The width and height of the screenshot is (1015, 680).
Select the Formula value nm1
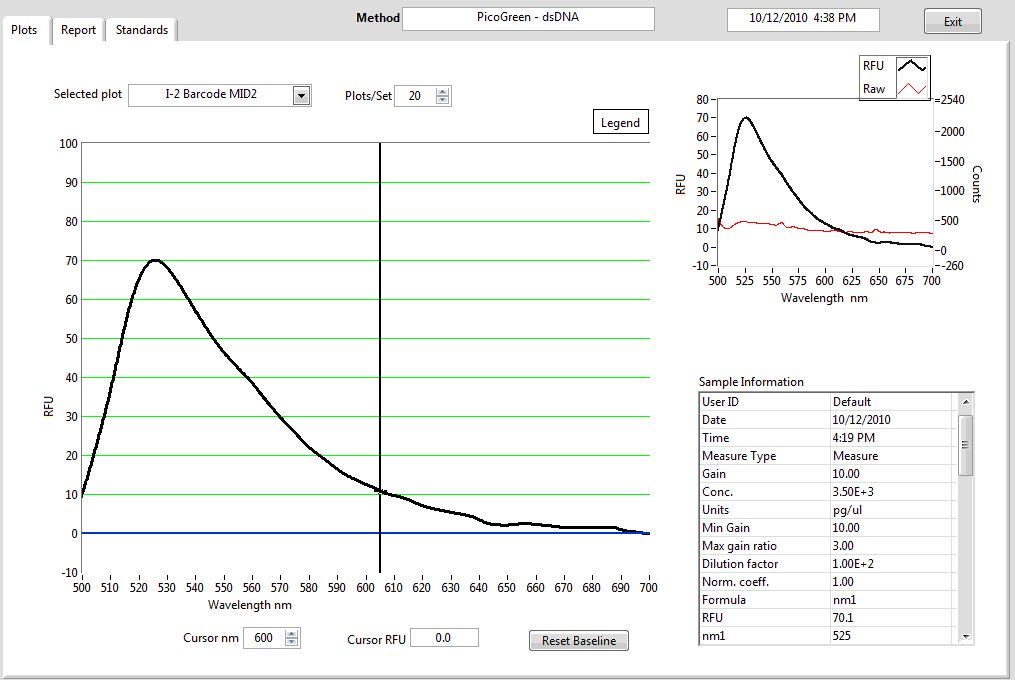(x=844, y=600)
